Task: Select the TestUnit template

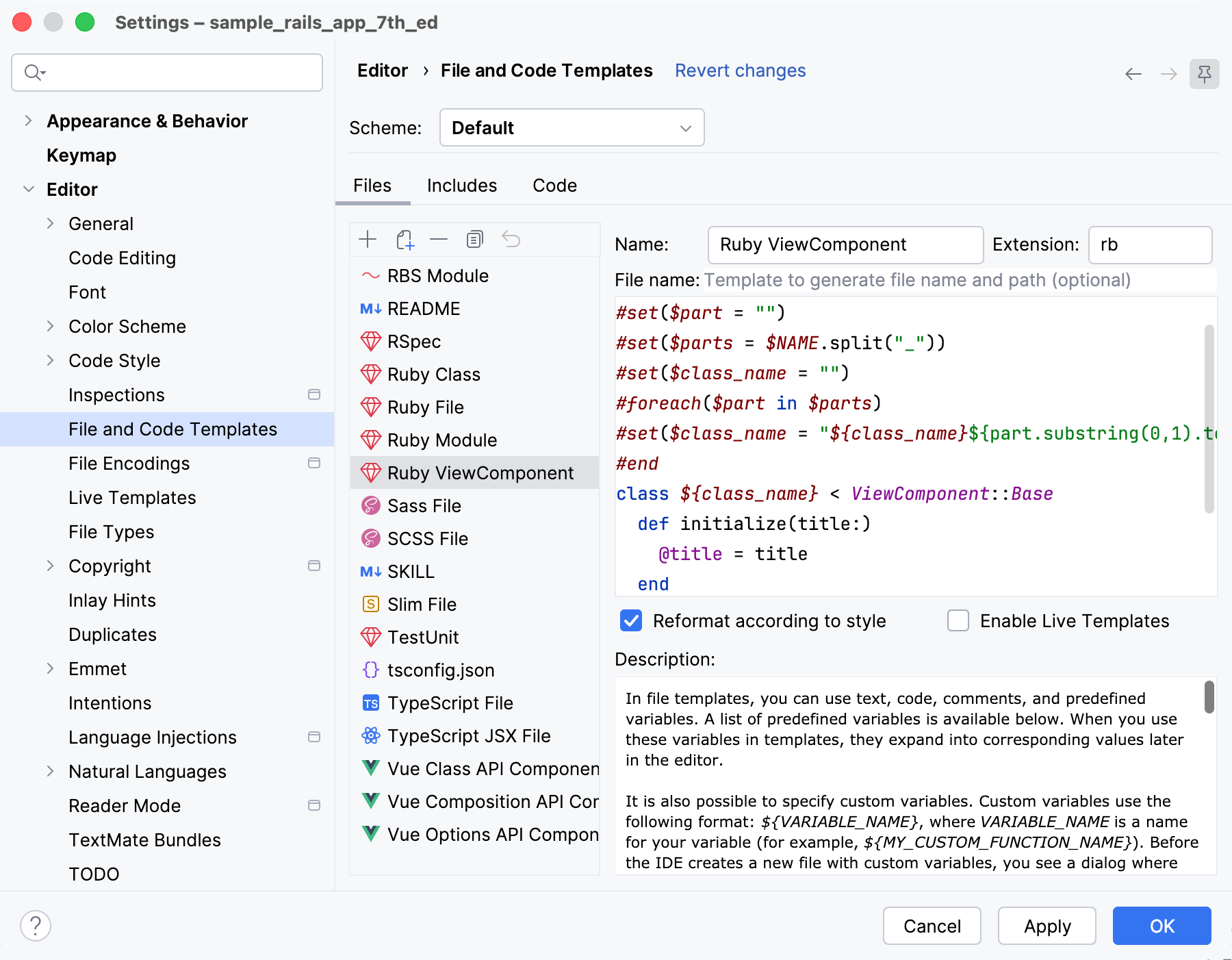Action: (474, 637)
